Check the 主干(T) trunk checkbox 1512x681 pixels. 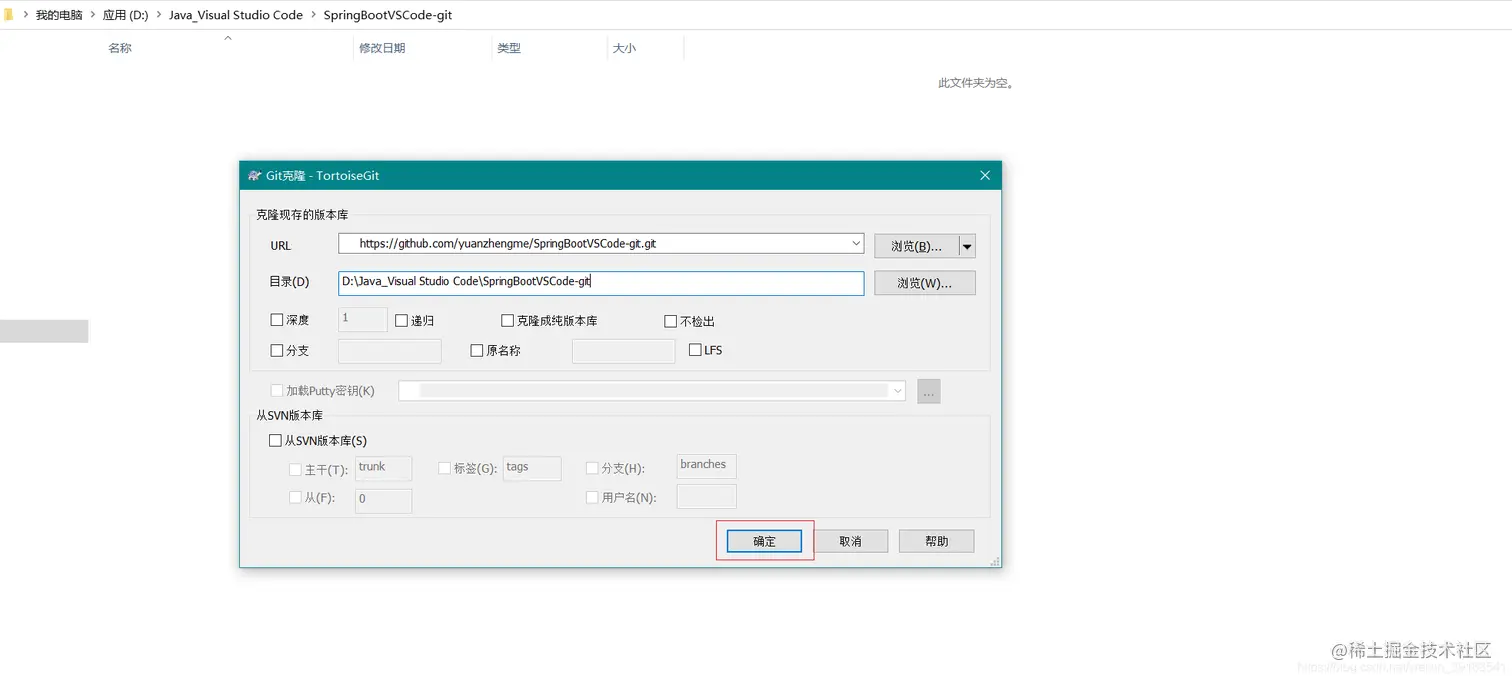[295, 469]
